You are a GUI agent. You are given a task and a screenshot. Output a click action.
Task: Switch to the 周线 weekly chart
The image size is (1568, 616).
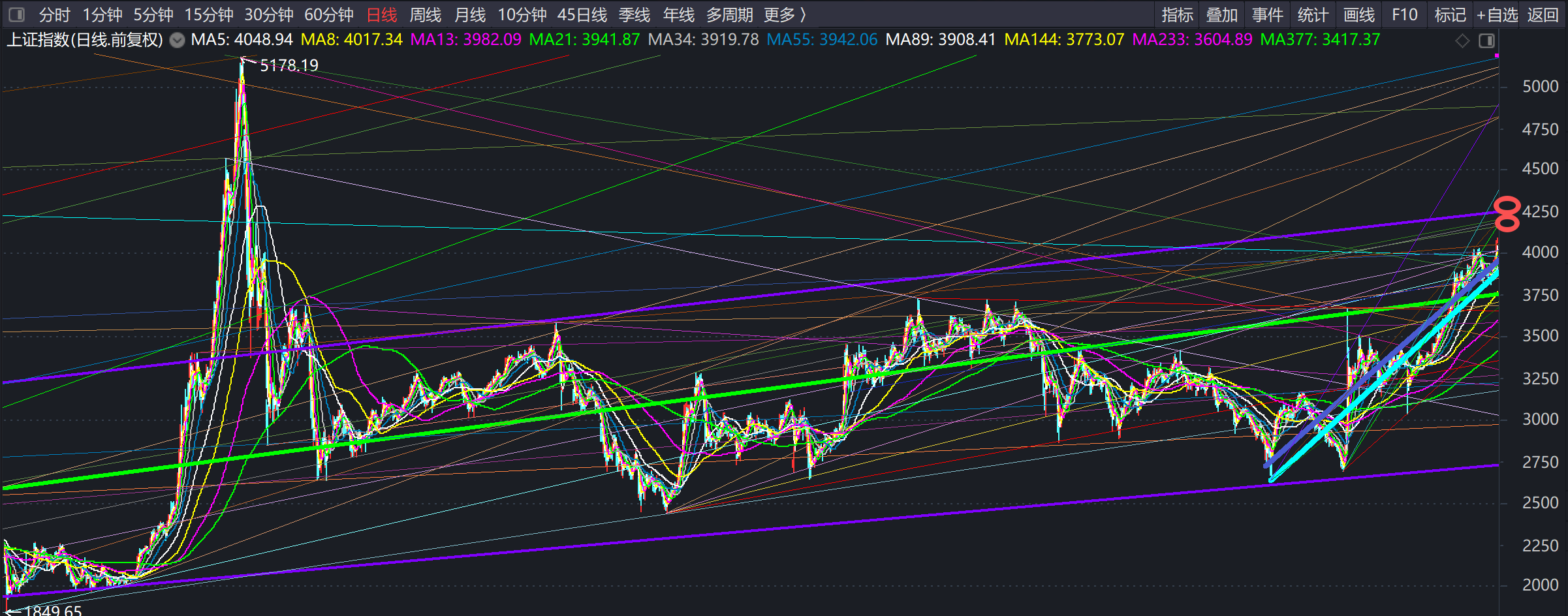[x=425, y=14]
